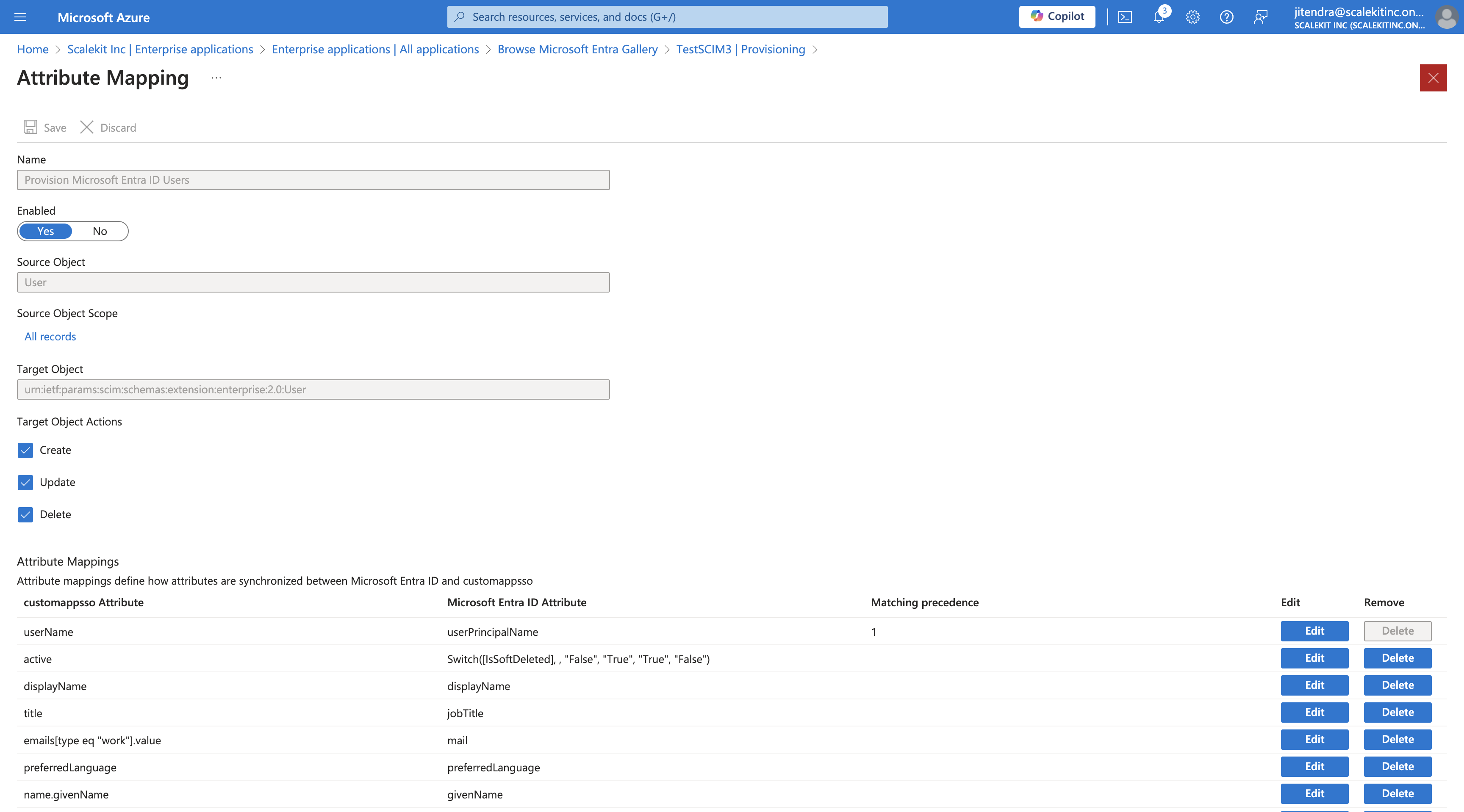Close the Attribute Mapping blade
The width and height of the screenshot is (1464, 812).
[1433, 78]
